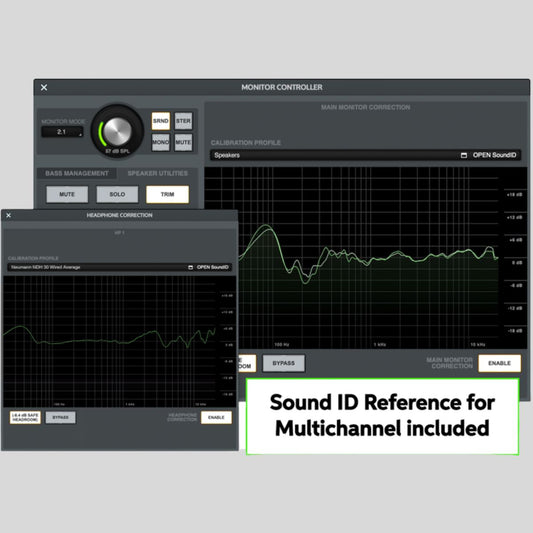Click ENABLE for Headphone Correction
The height and width of the screenshot is (533, 533).
pyautogui.click(x=216, y=417)
